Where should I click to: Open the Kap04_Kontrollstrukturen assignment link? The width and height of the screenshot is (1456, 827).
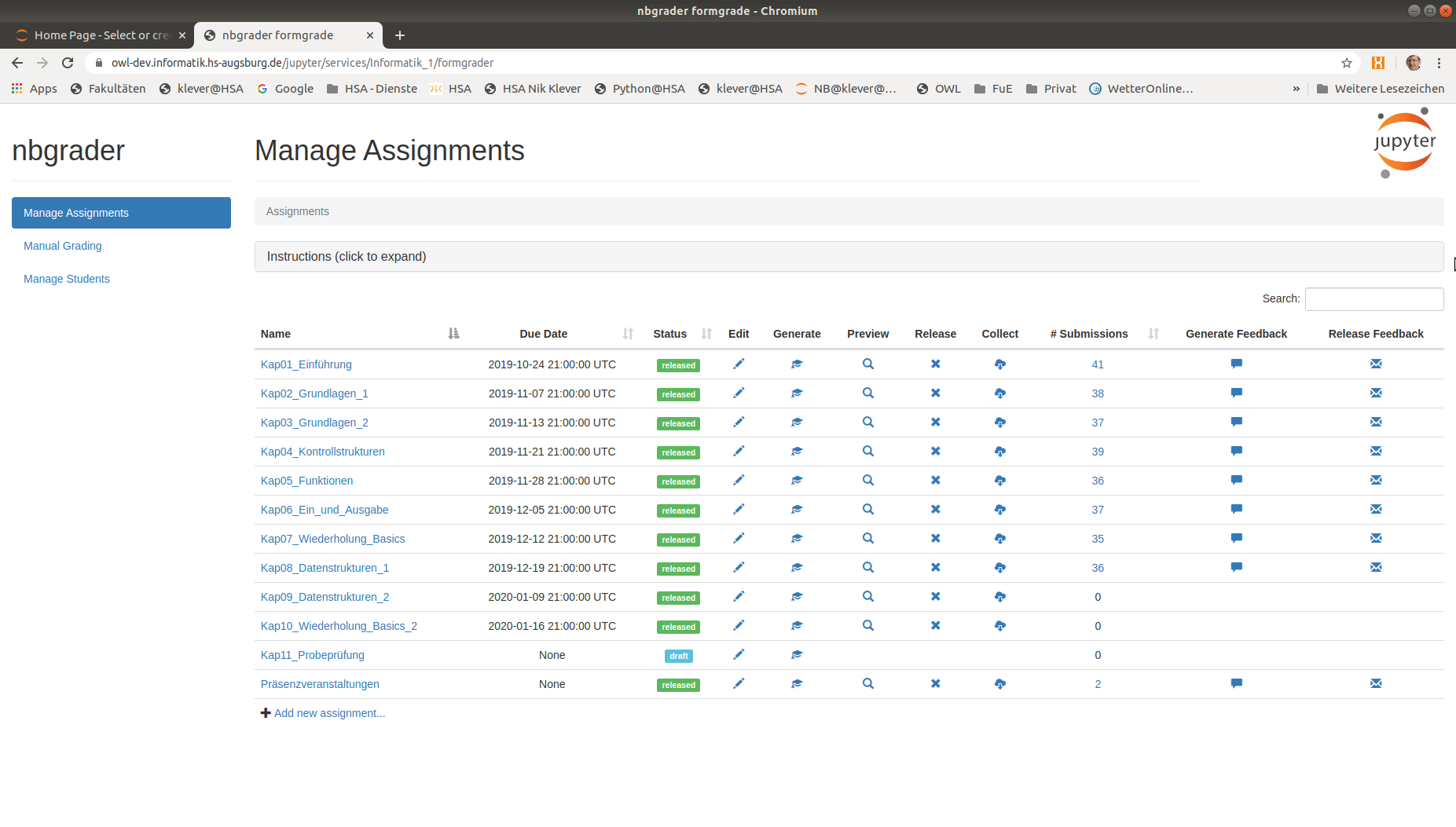click(x=323, y=452)
